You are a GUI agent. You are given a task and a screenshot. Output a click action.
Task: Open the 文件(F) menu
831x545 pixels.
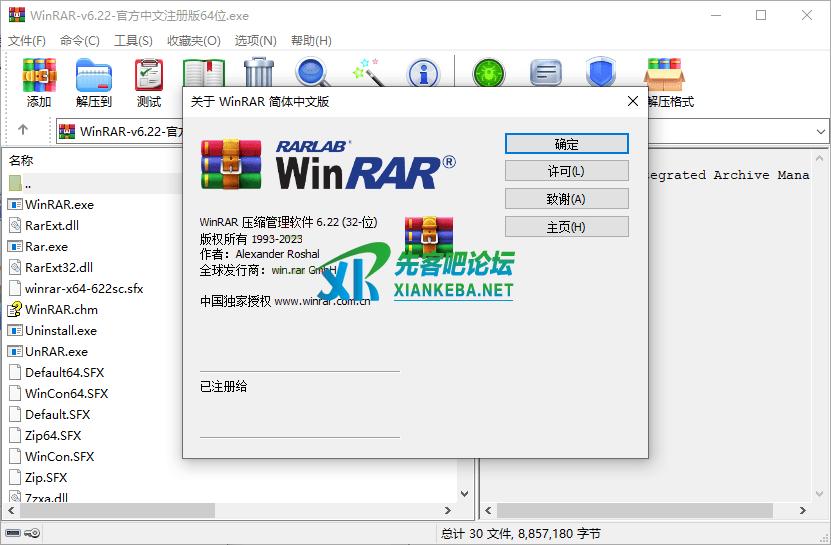point(27,41)
